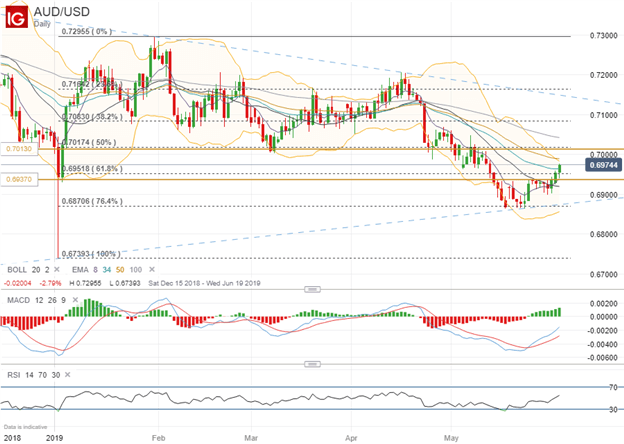The image size is (624, 444).
Task: Click the RSI 70 level axis label
Action: (613, 387)
